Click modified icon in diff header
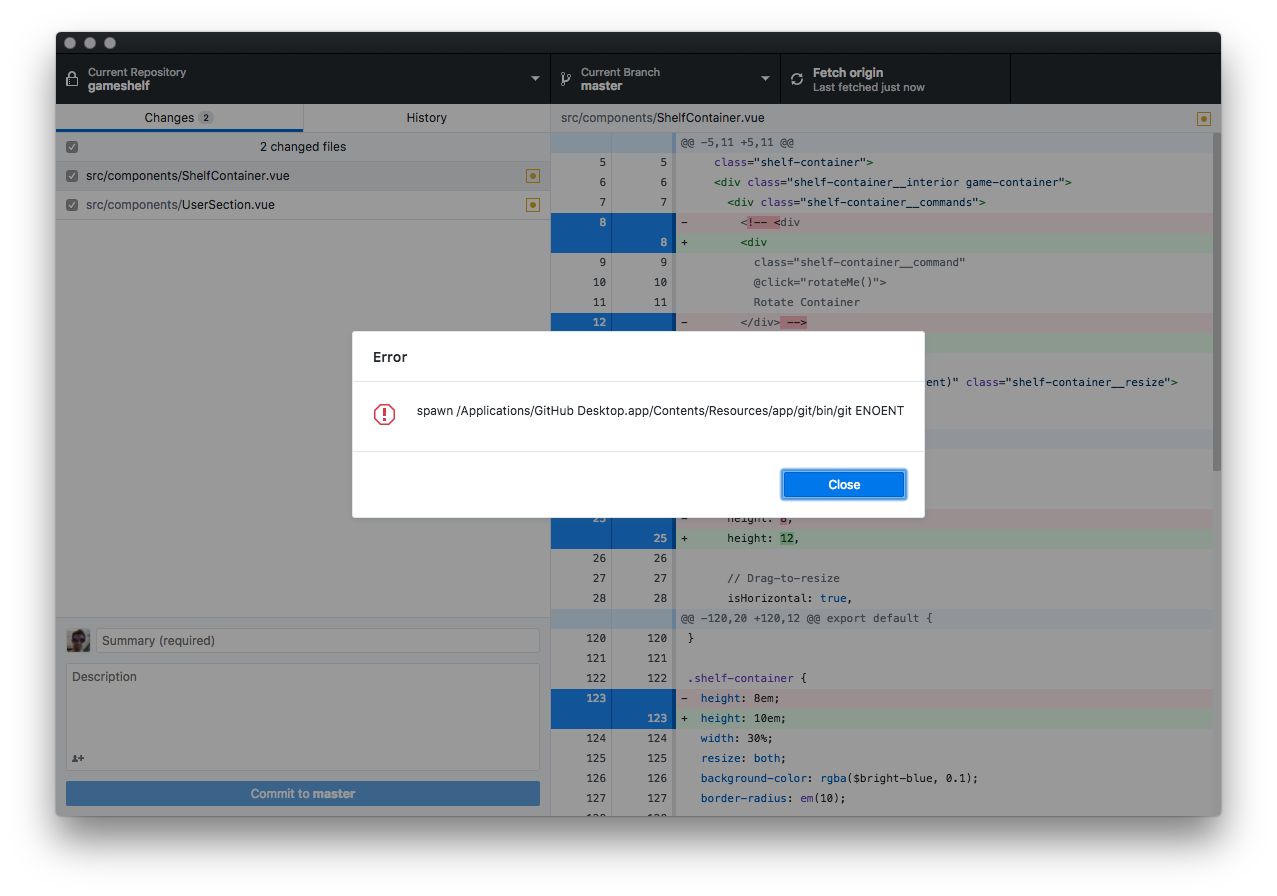The width and height of the screenshot is (1277, 896). 1204,118
